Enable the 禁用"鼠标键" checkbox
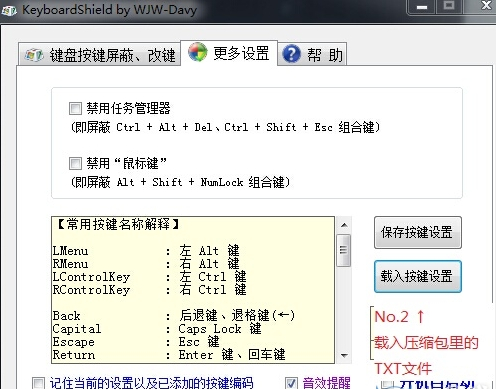Image resolution: width=496 pixels, height=389 pixels. point(75,163)
